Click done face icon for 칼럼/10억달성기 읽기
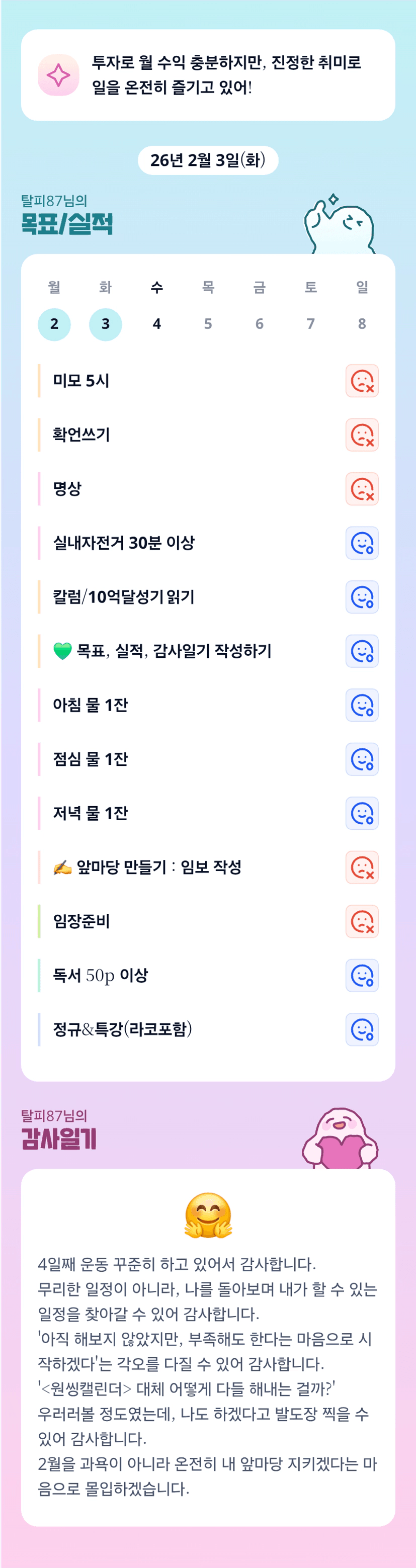This screenshot has width=416, height=1568. pyautogui.click(x=362, y=597)
